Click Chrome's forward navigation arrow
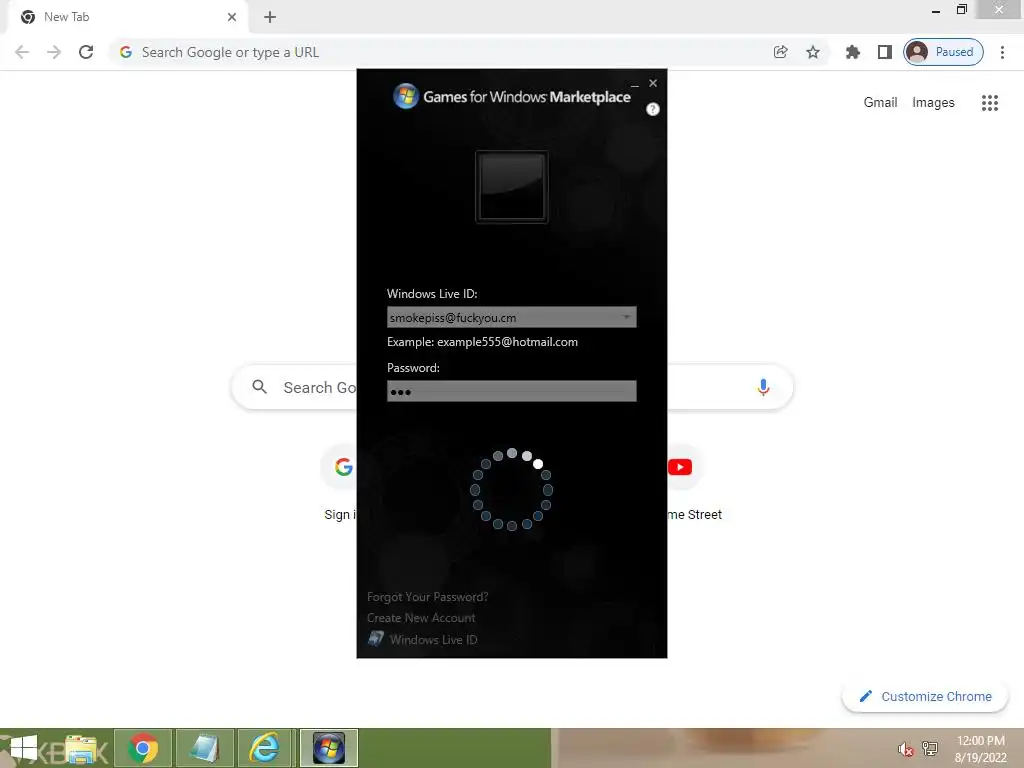 point(54,52)
